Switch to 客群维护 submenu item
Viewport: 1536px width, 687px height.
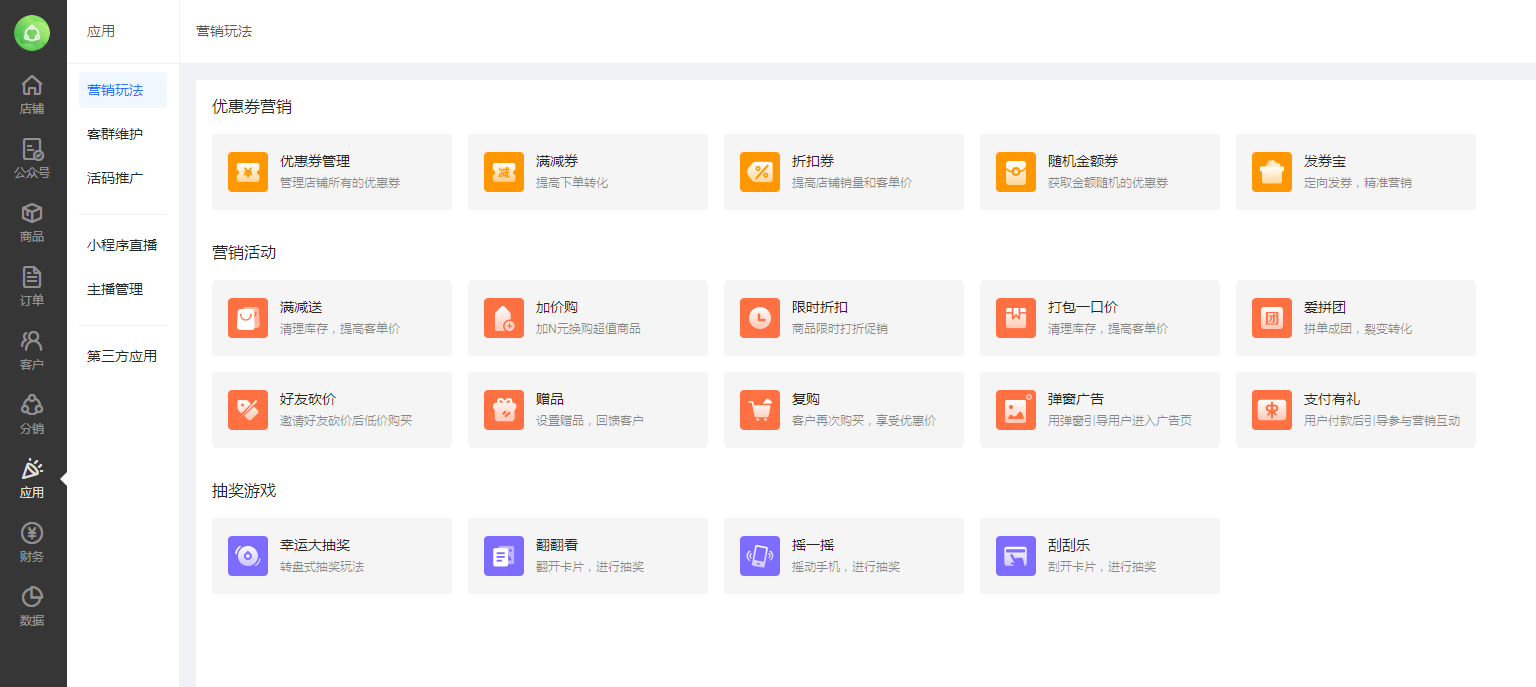click(x=115, y=134)
